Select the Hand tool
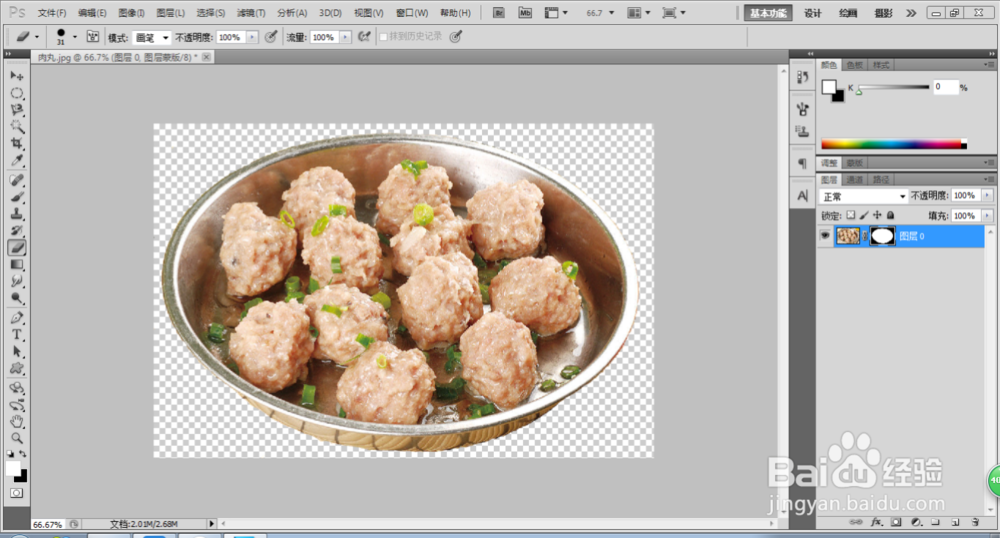This screenshot has height=538, width=1000. point(17,421)
